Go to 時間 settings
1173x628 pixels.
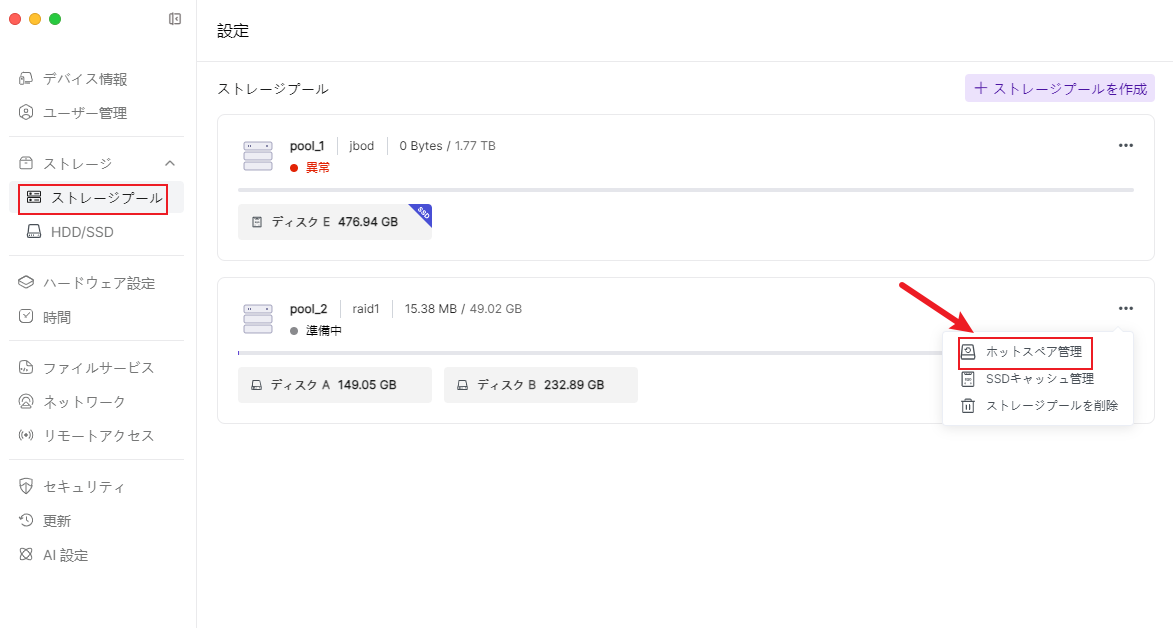56,317
